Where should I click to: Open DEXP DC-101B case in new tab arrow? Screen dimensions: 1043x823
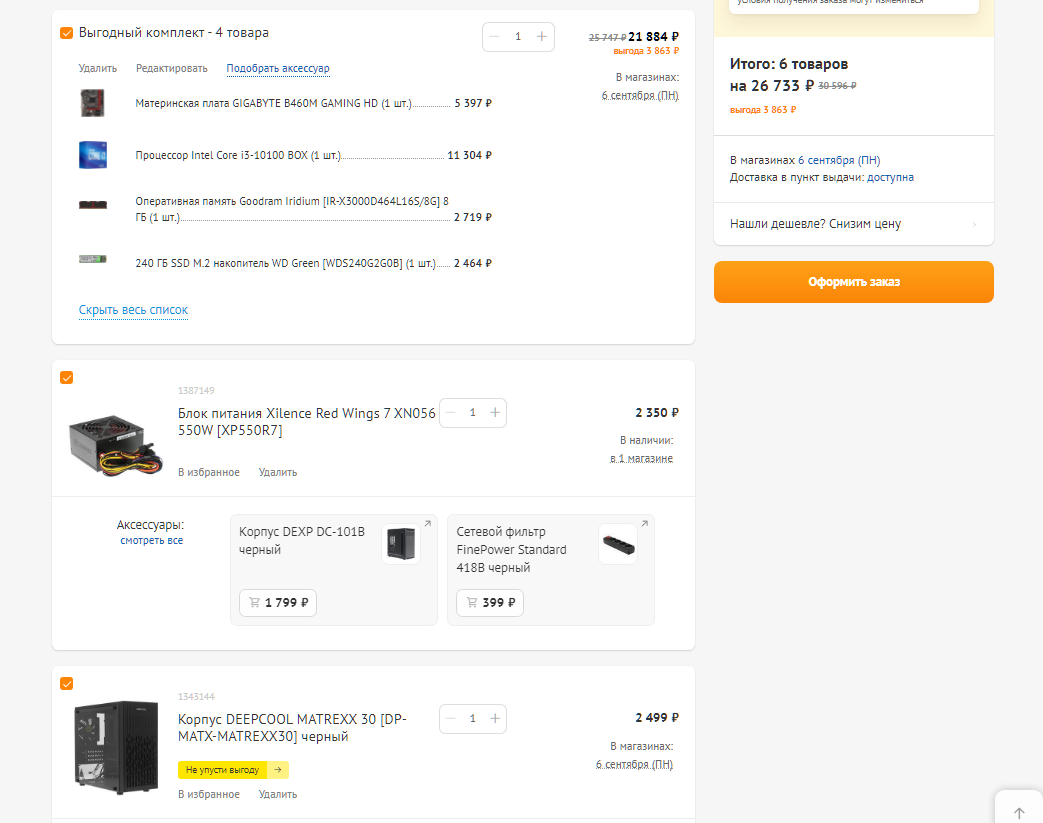click(428, 524)
